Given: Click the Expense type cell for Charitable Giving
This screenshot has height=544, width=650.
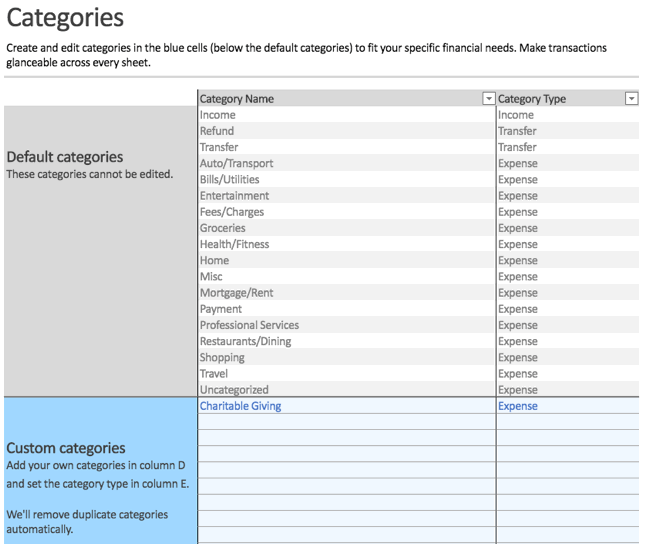Looking at the screenshot, I should (517, 406).
